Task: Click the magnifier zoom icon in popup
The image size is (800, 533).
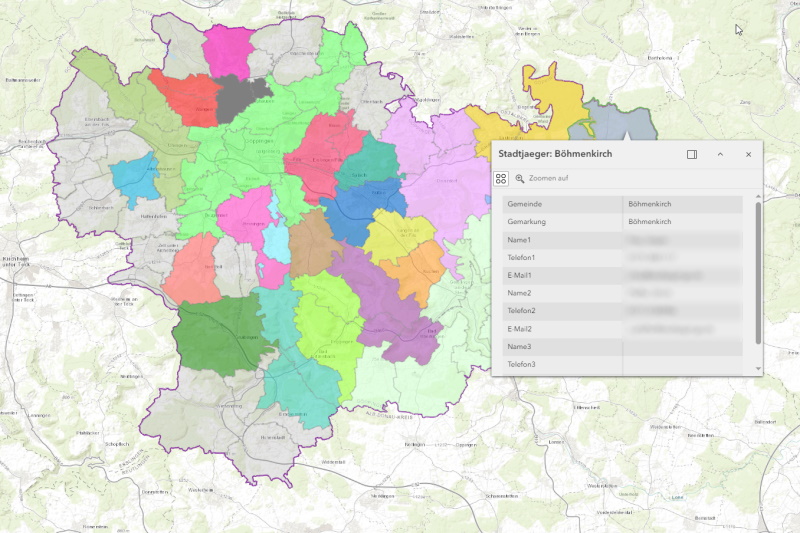Action: [520, 178]
